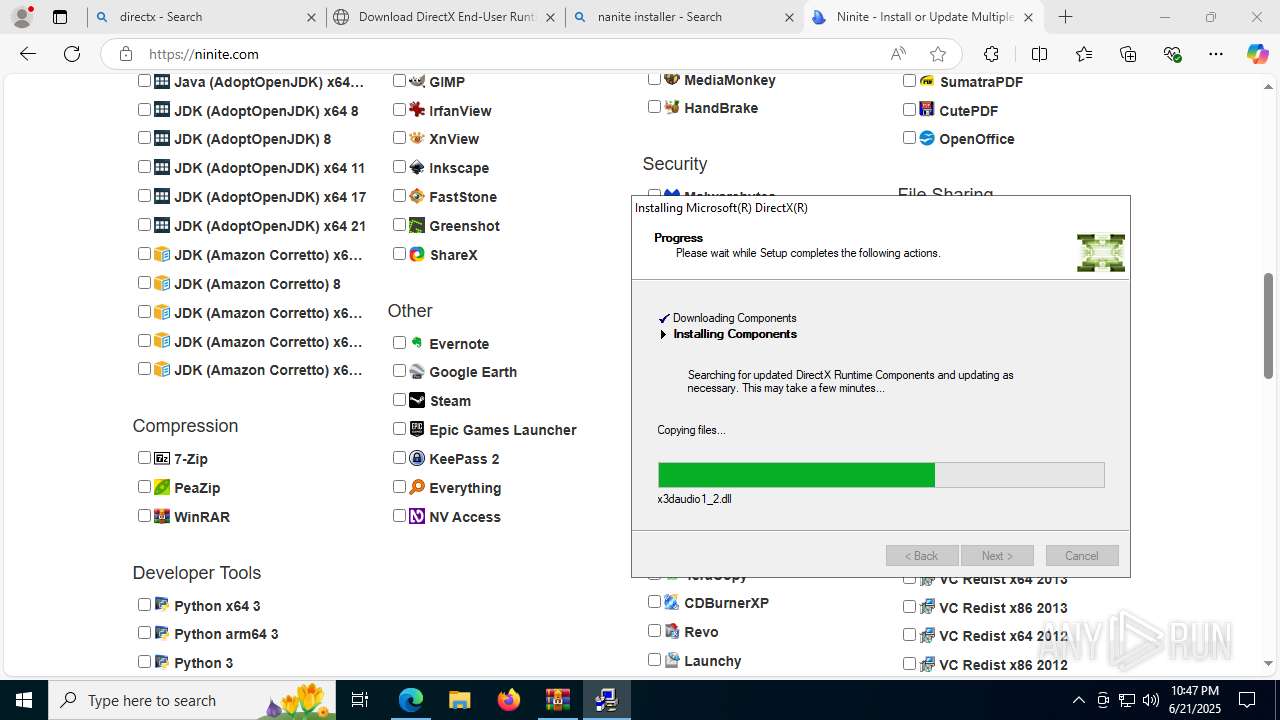The height and width of the screenshot is (720, 1280).
Task: Switch to the directx - Search tab
Action: [x=204, y=17]
